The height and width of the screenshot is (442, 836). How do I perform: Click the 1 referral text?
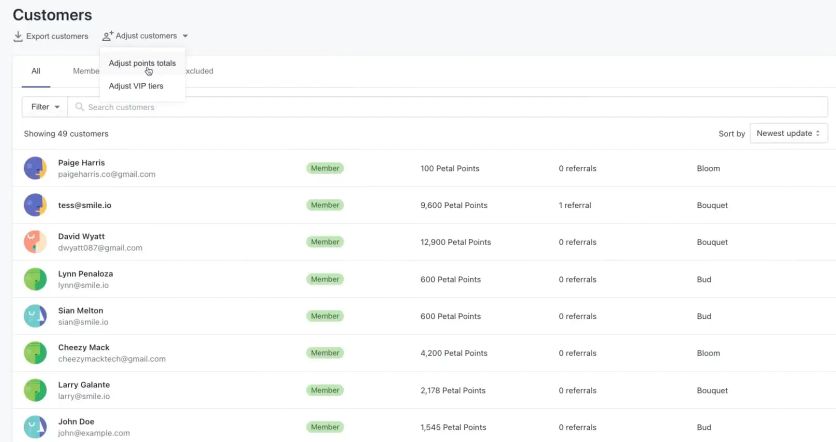[x=575, y=205]
